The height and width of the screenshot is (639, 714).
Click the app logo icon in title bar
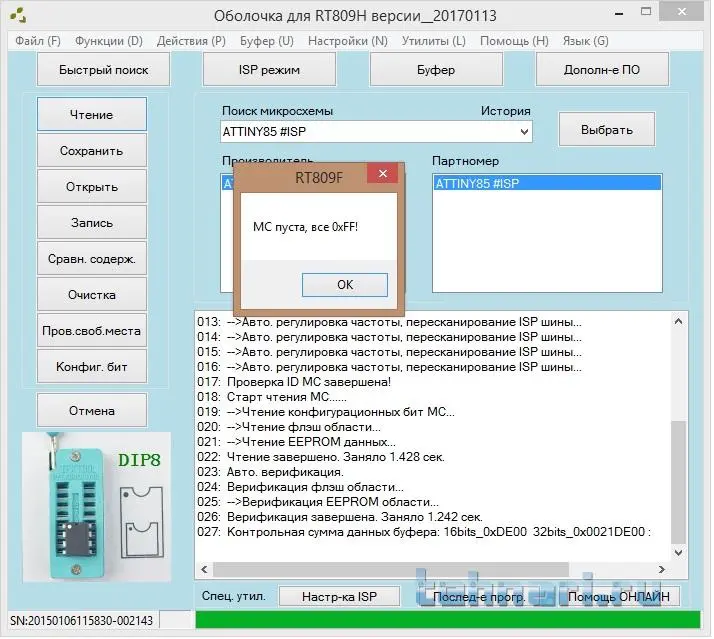click(x=18, y=15)
